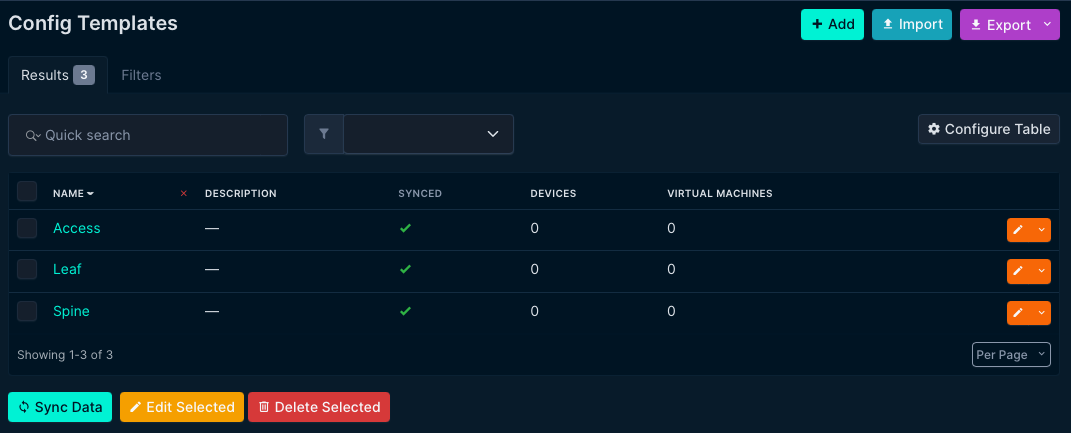Click the pencil edit icon for Access
The width and height of the screenshot is (1071, 433).
[x=1018, y=230]
